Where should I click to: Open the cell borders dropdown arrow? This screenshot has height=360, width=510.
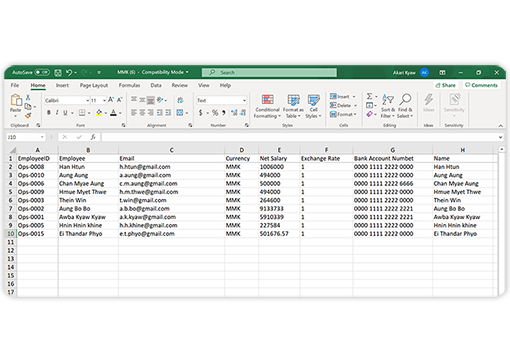[x=89, y=113]
